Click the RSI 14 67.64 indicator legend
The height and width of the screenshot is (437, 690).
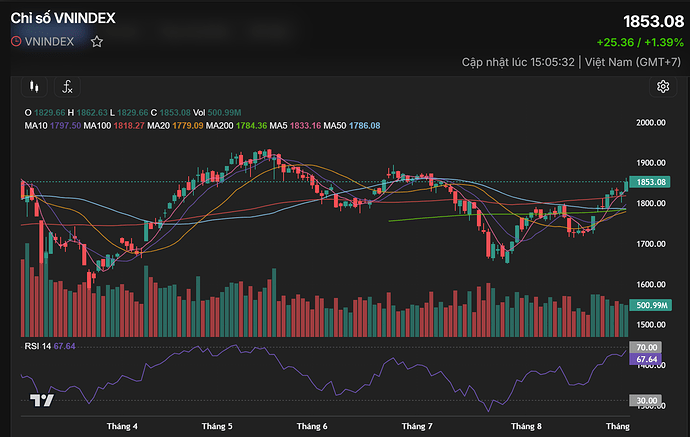[50, 346]
